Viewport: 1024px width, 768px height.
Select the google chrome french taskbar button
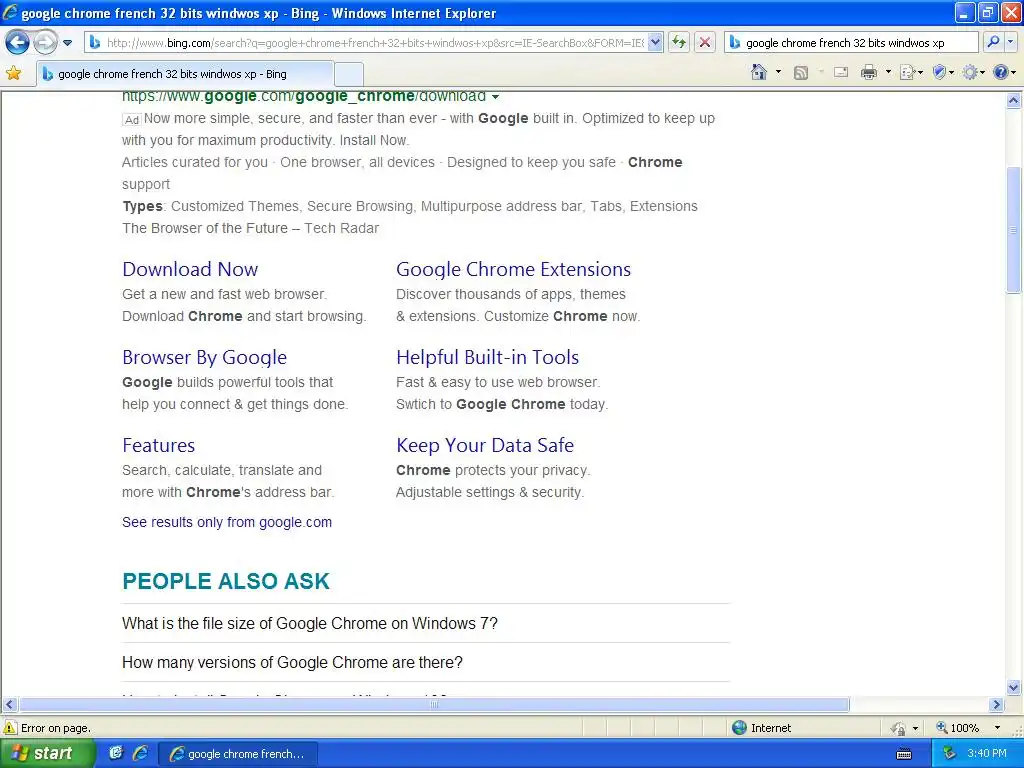pos(238,754)
